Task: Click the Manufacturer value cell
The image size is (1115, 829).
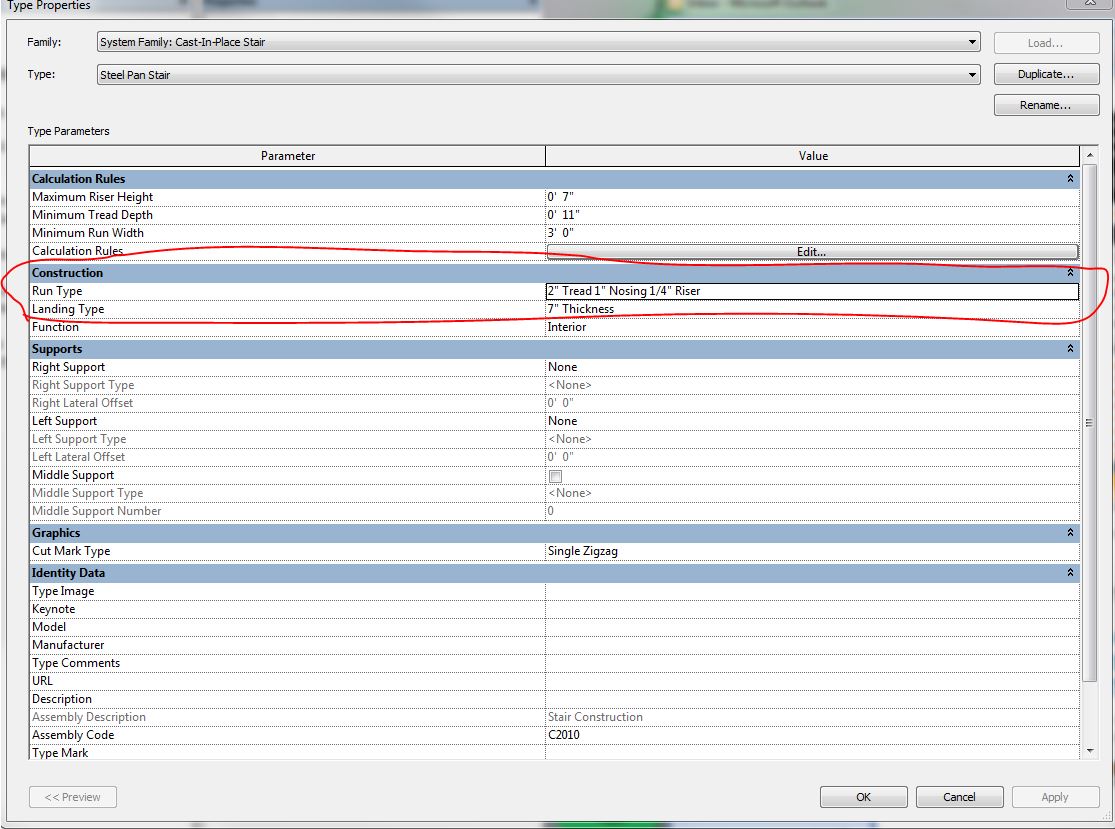Action: tap(812, 645)
